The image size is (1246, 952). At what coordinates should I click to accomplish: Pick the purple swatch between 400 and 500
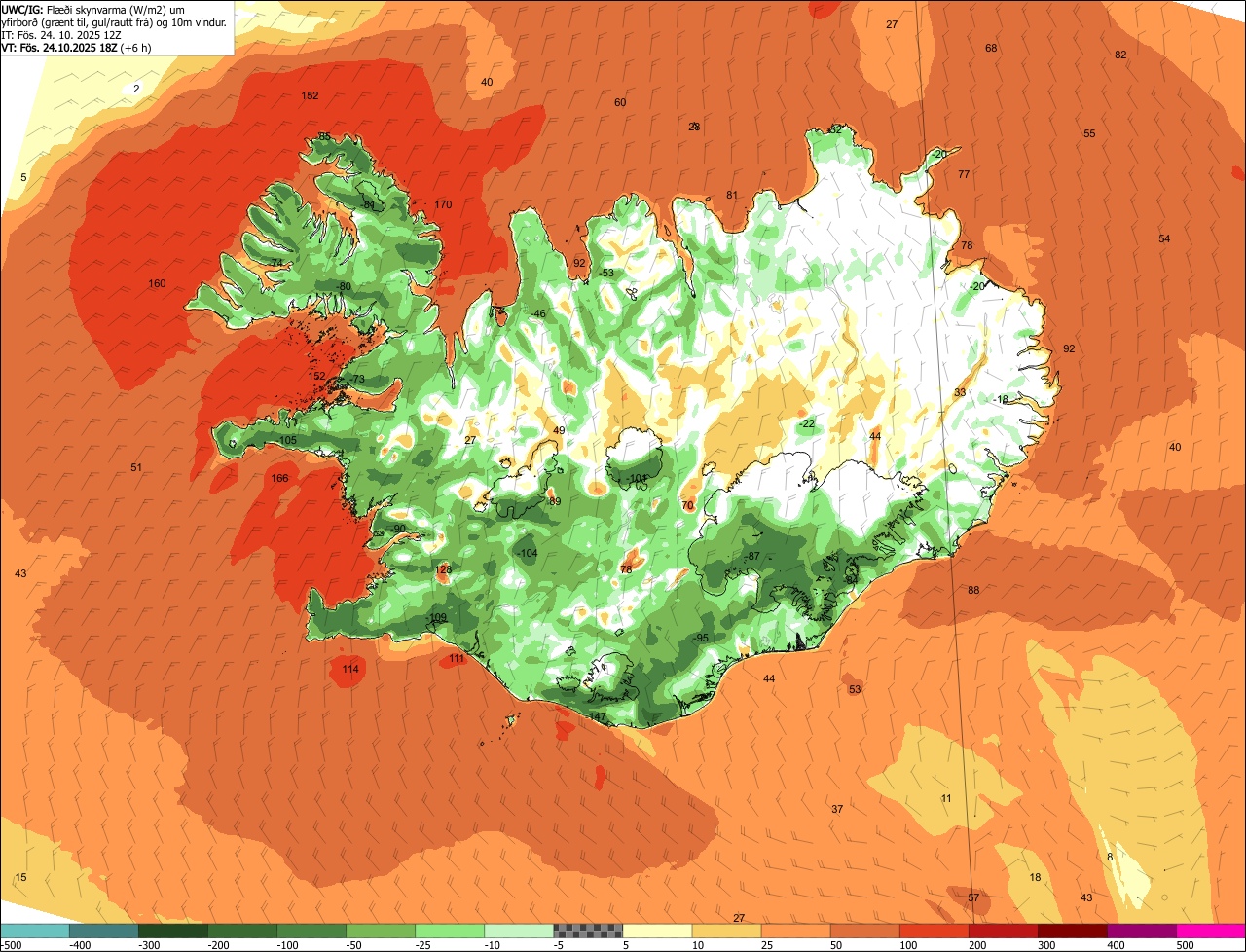click(x=1140, y=931)
